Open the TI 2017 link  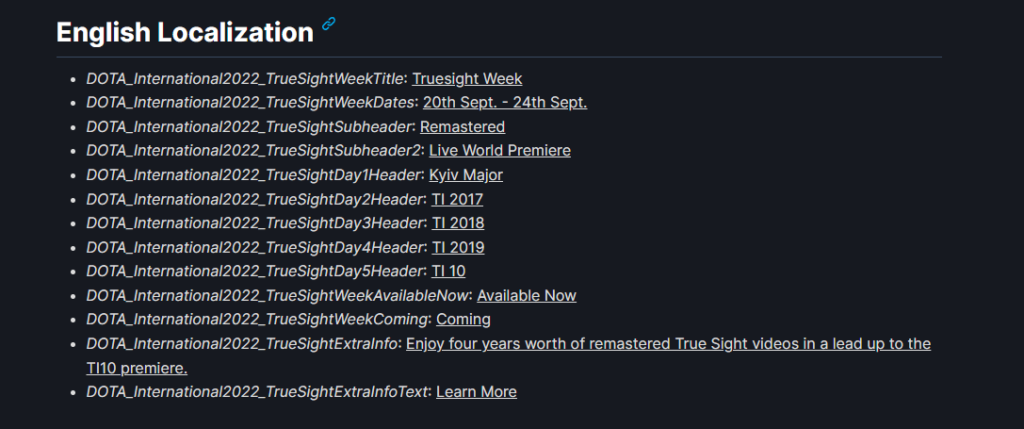(x=457, y=199)
